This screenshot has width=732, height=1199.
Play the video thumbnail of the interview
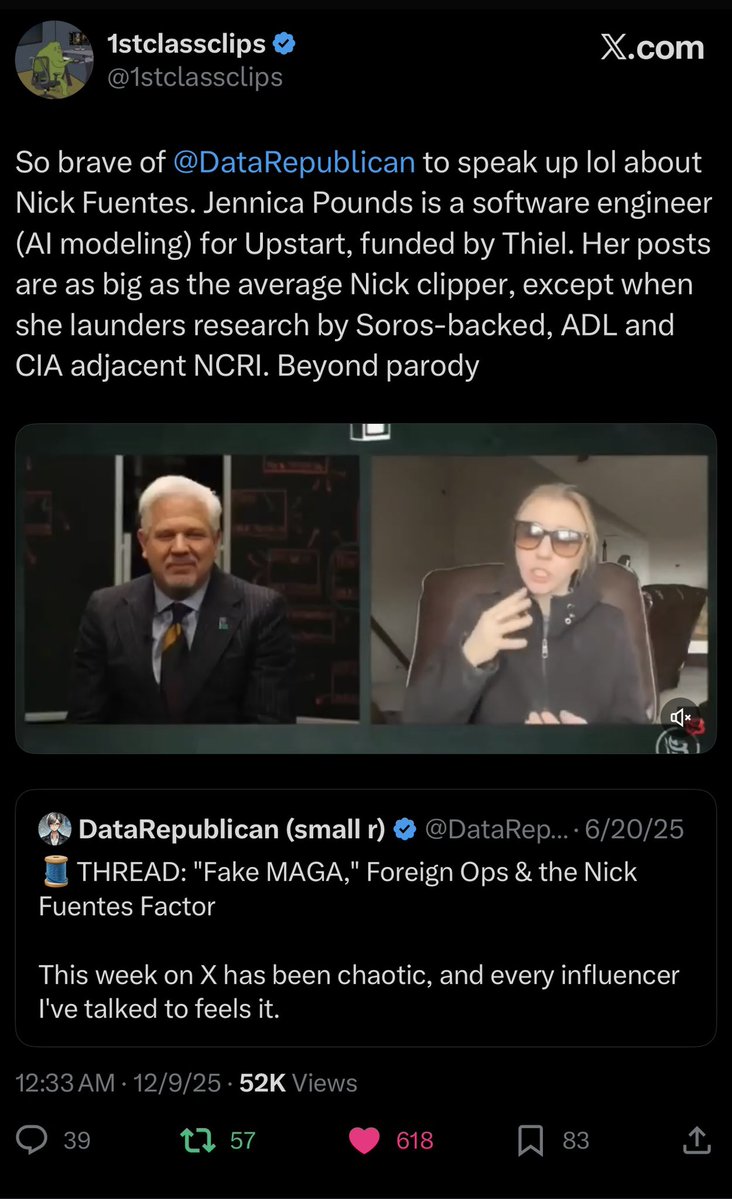[366, 588]
